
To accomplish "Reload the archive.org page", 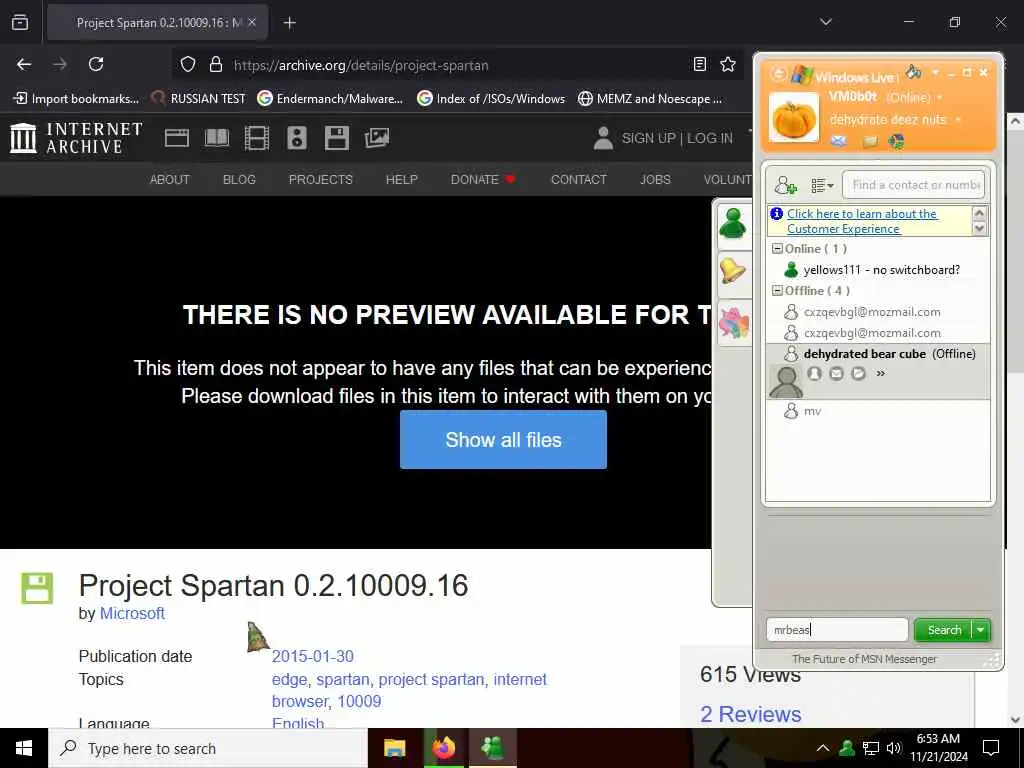I will coord(96,64).
